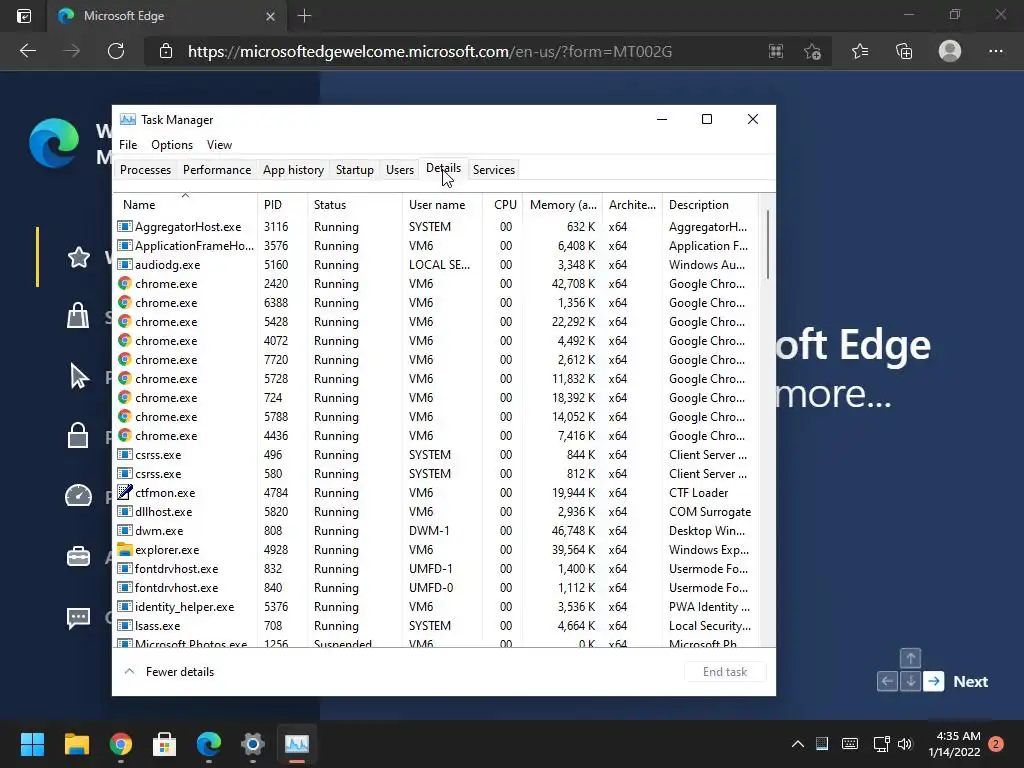Open Edge Favorites list icon
This screenshot has height=768, width=1024.
coord(860,51)
